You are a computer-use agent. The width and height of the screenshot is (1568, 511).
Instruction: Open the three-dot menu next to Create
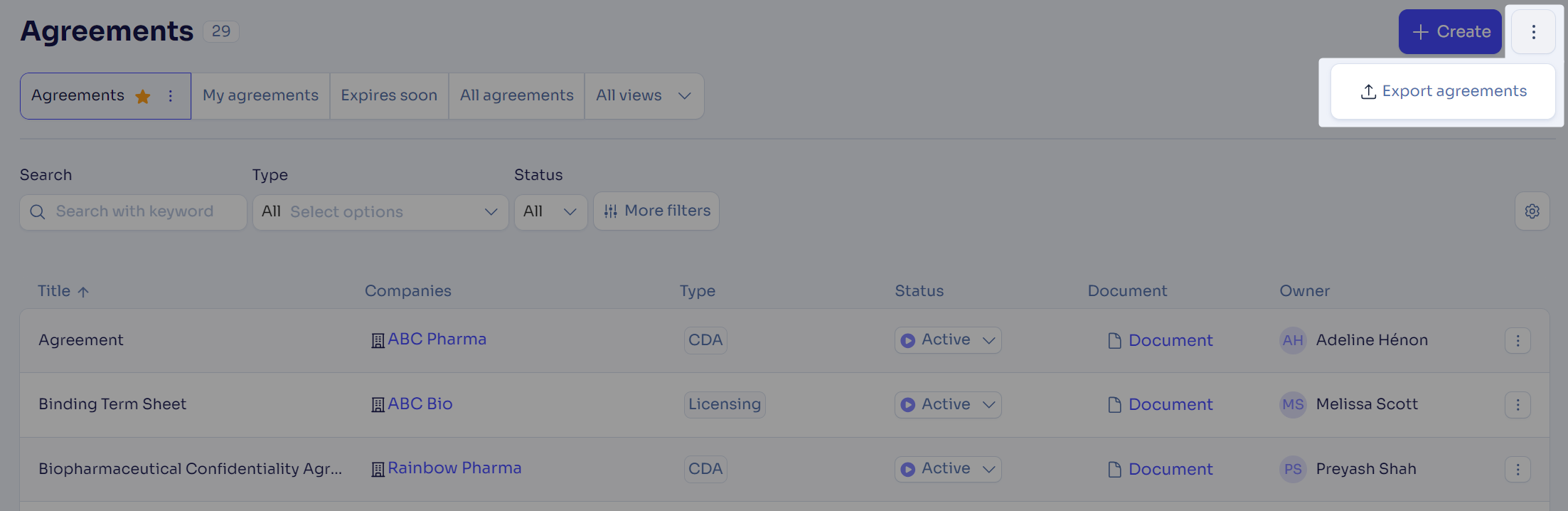(1533, 32)
